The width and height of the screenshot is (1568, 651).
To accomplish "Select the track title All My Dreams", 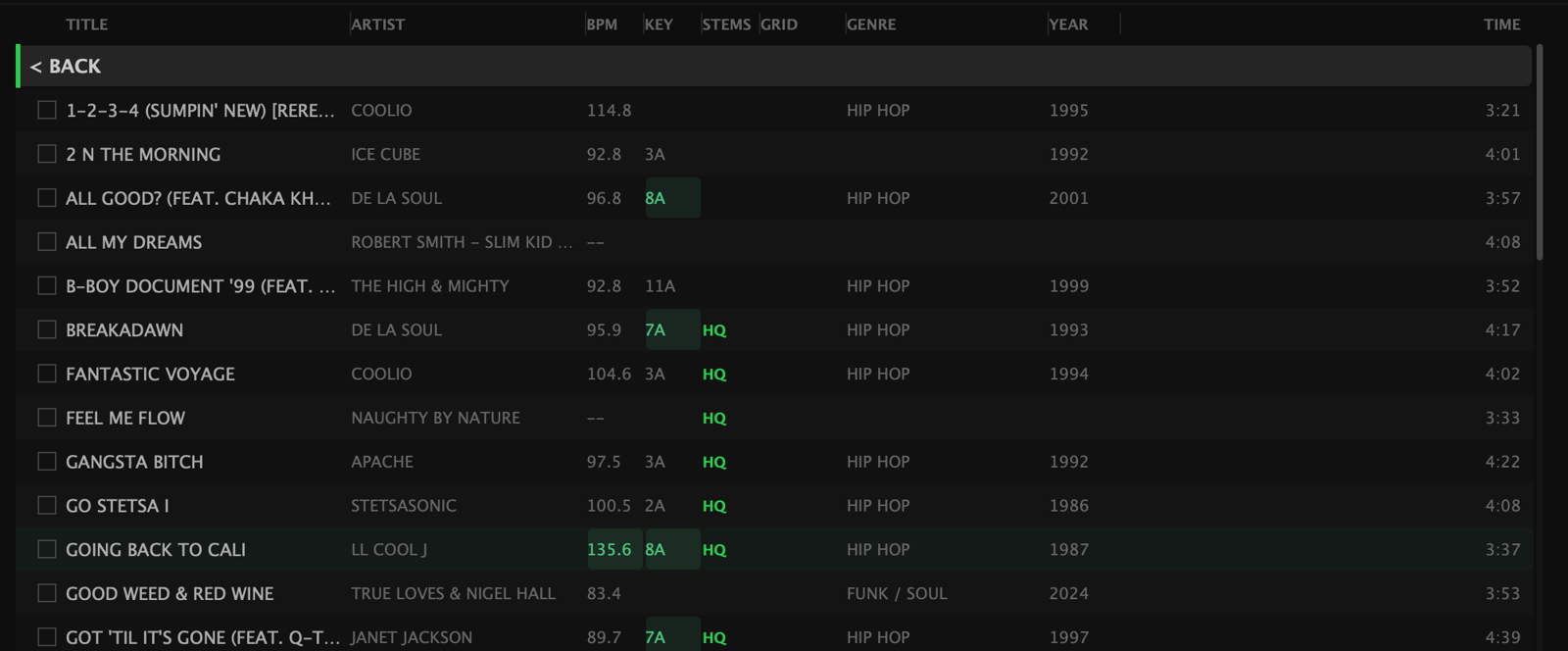I will pos(134,242).
